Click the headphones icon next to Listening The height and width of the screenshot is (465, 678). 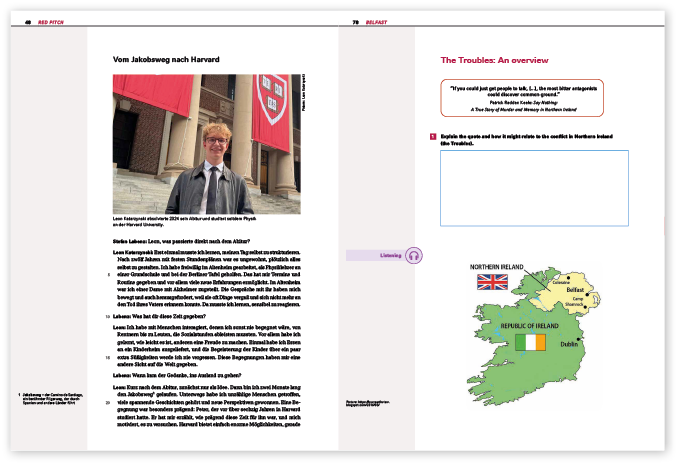tap(415, 255)
